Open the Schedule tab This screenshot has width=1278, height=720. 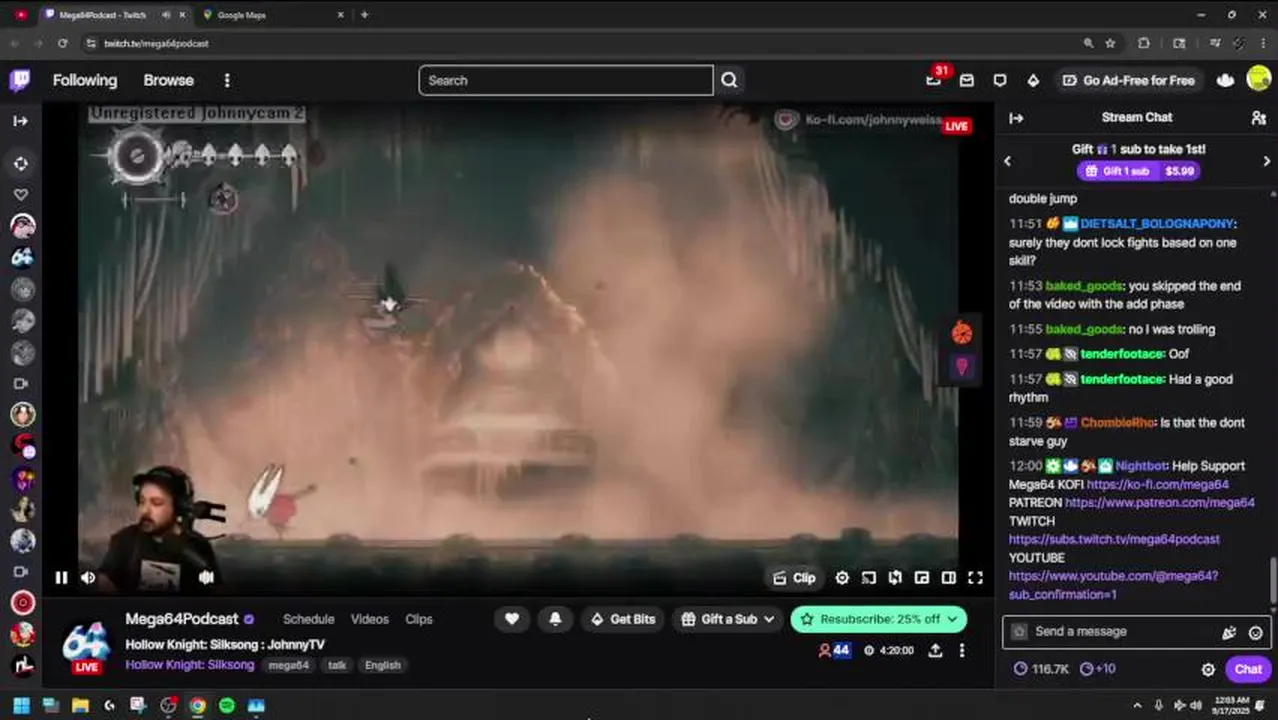point(308,619)
